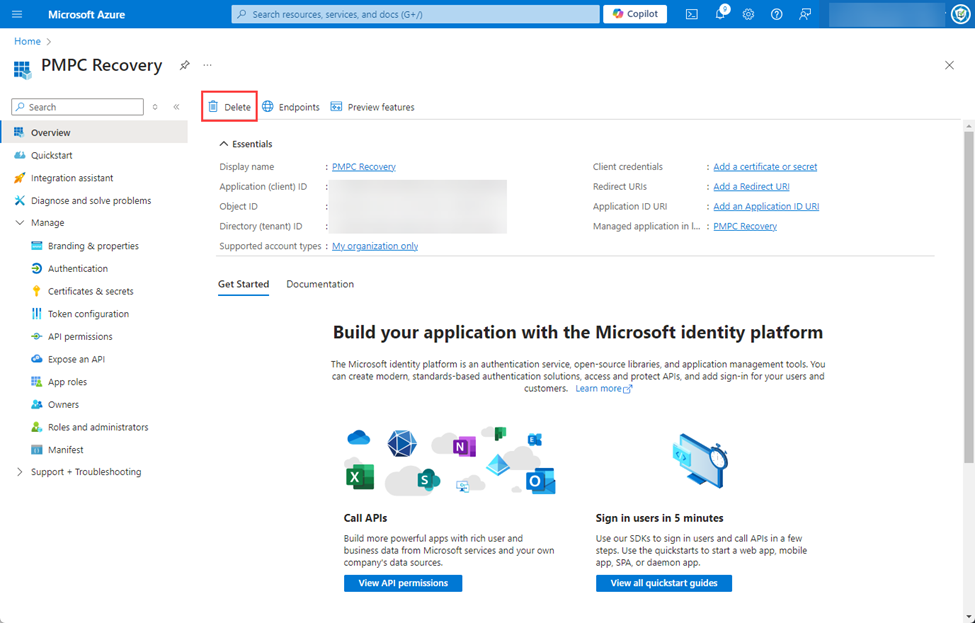975x623 pixels.
Task: Collapse the Essentials section
Action: click(223, 144)
